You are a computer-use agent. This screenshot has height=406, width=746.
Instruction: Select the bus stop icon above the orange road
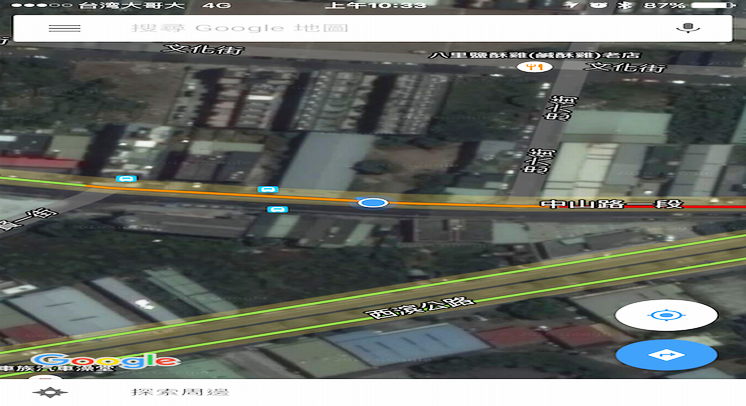(266, 188)
